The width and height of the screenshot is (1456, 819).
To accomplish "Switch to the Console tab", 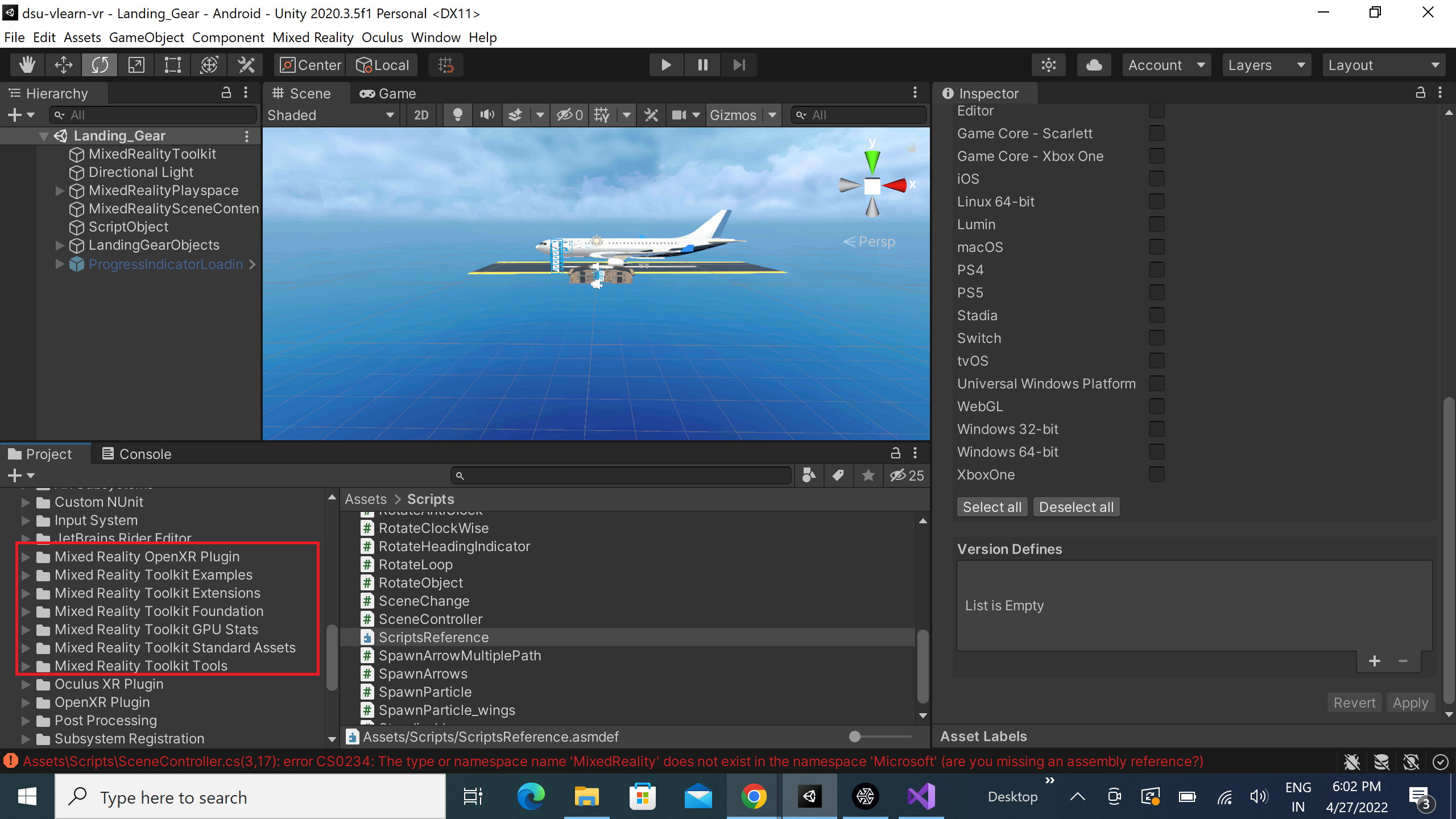I will 136,454.
